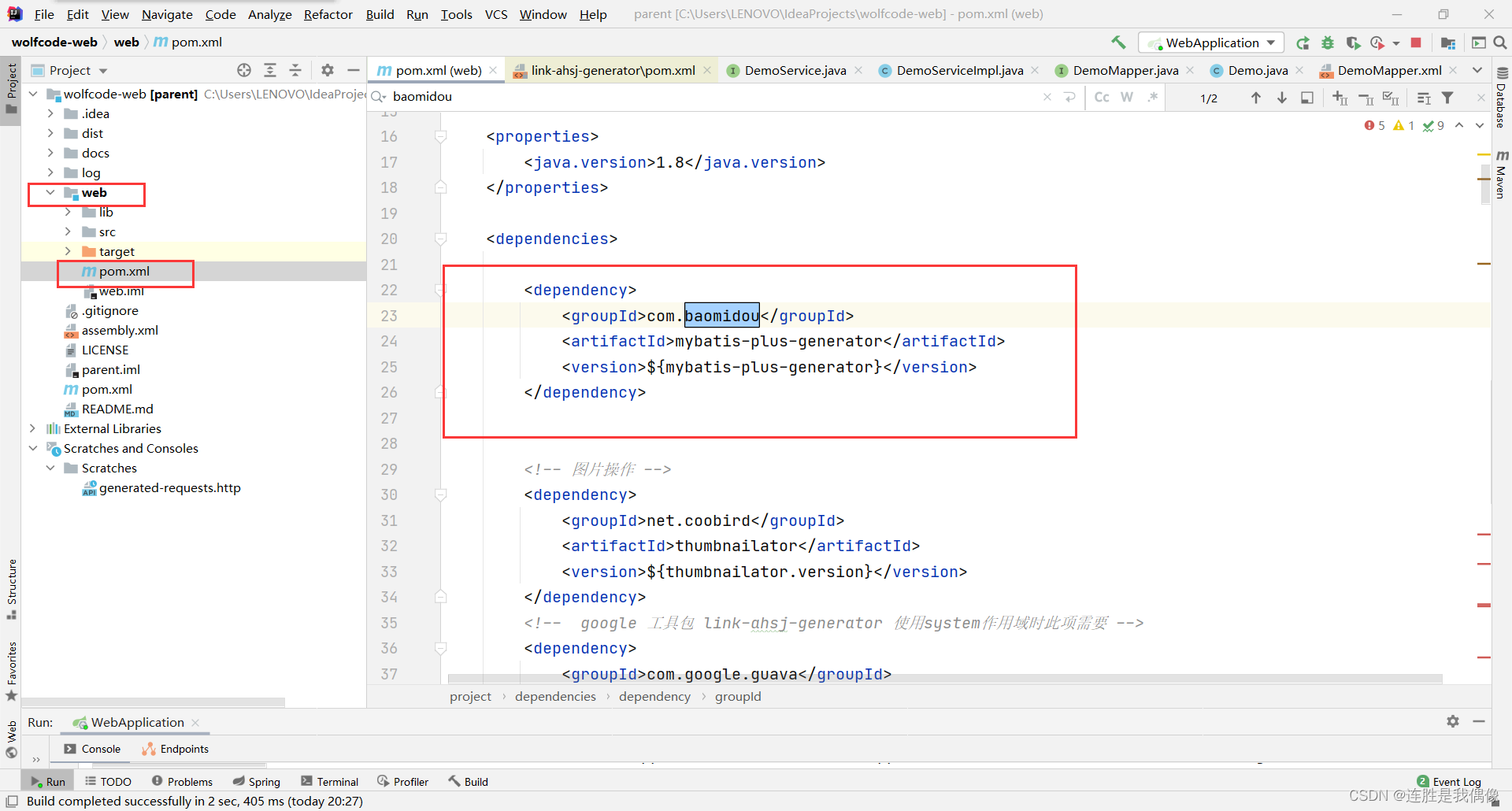Open the WebApplication run configuration dropdown
Viewport: 1512px width, 811px height.
coord(1269,43)
